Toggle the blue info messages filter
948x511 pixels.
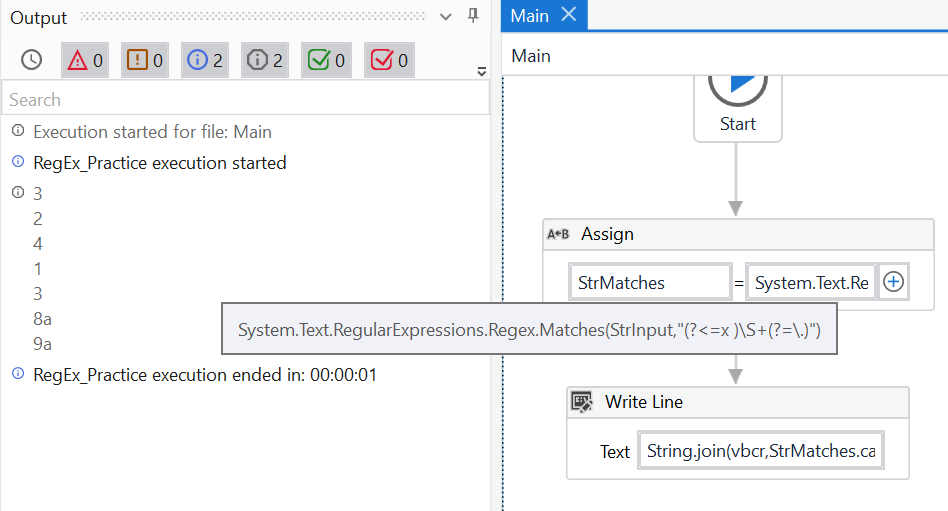(205, 60)
